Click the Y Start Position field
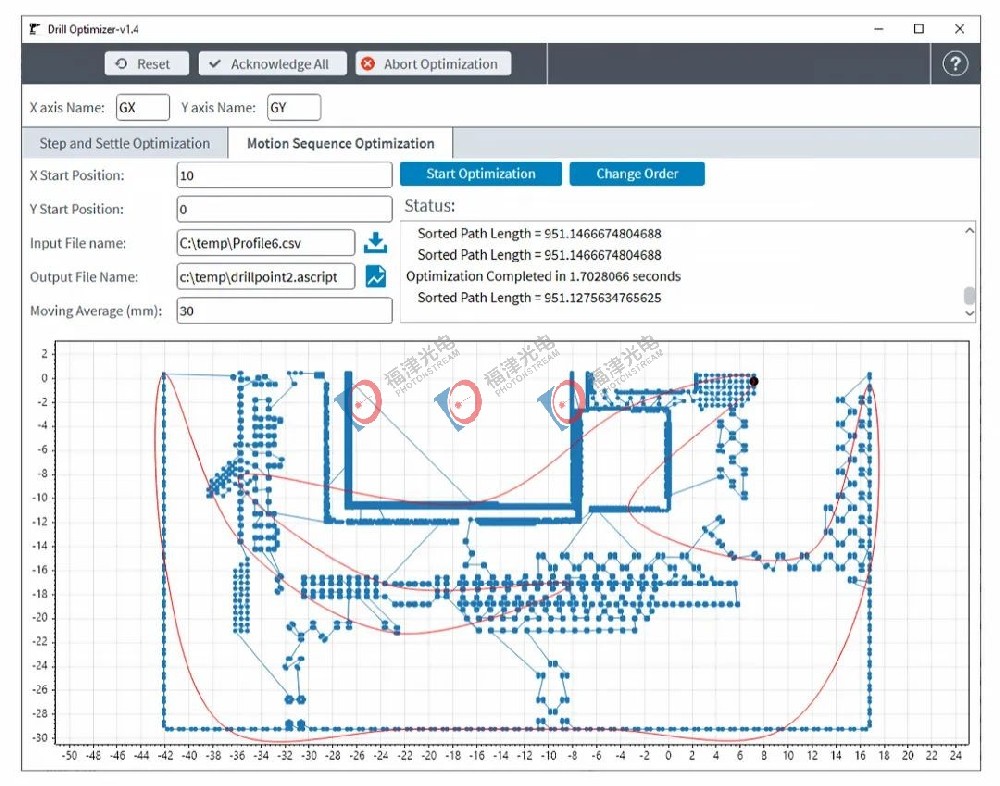Image resolution: width=1000 pixels, height=786 pixels. pos(284,209)
